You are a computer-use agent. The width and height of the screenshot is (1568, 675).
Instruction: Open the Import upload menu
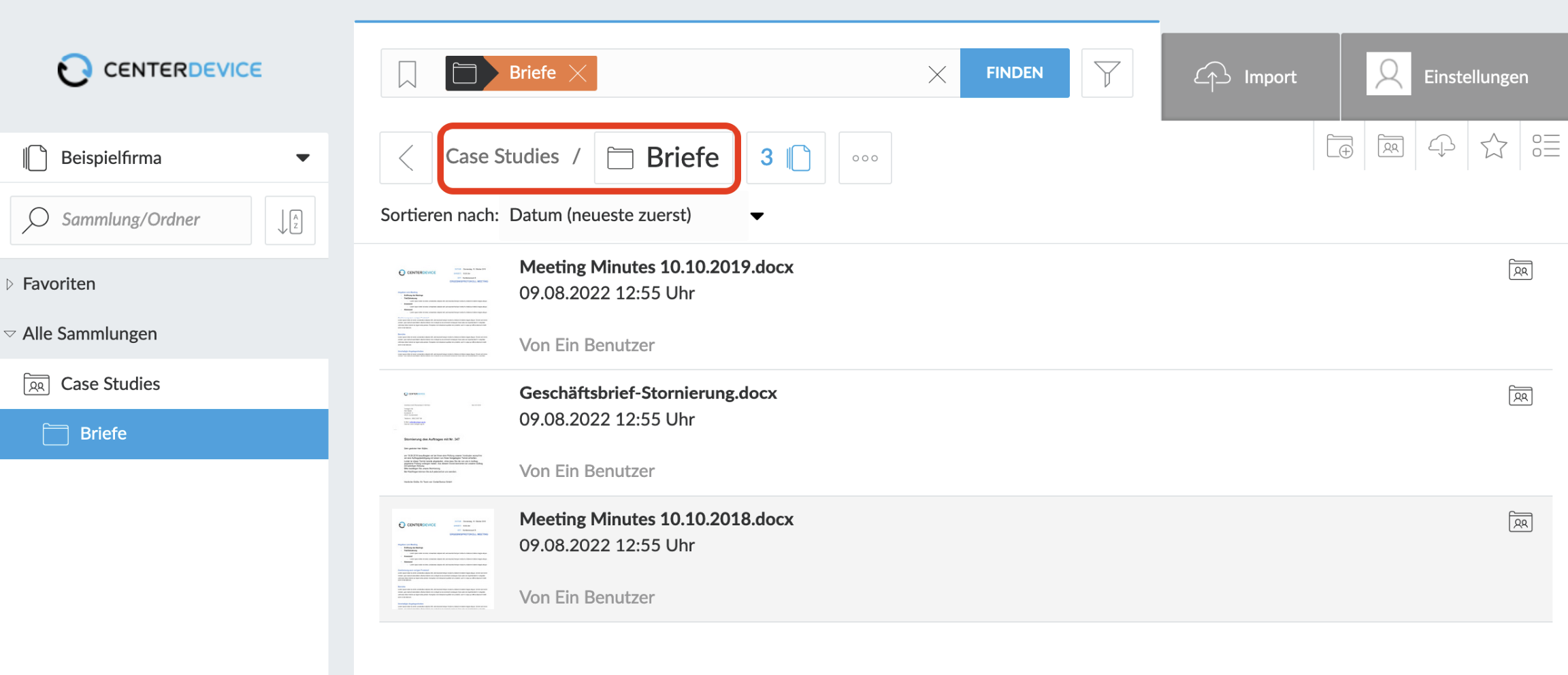1250,77
